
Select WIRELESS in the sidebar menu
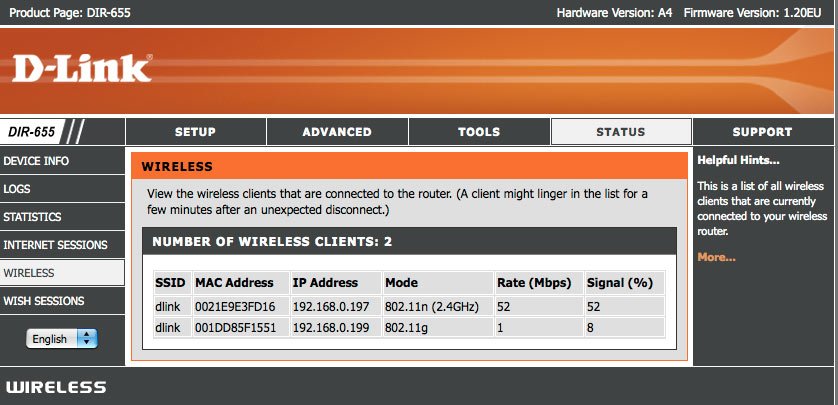62,272
